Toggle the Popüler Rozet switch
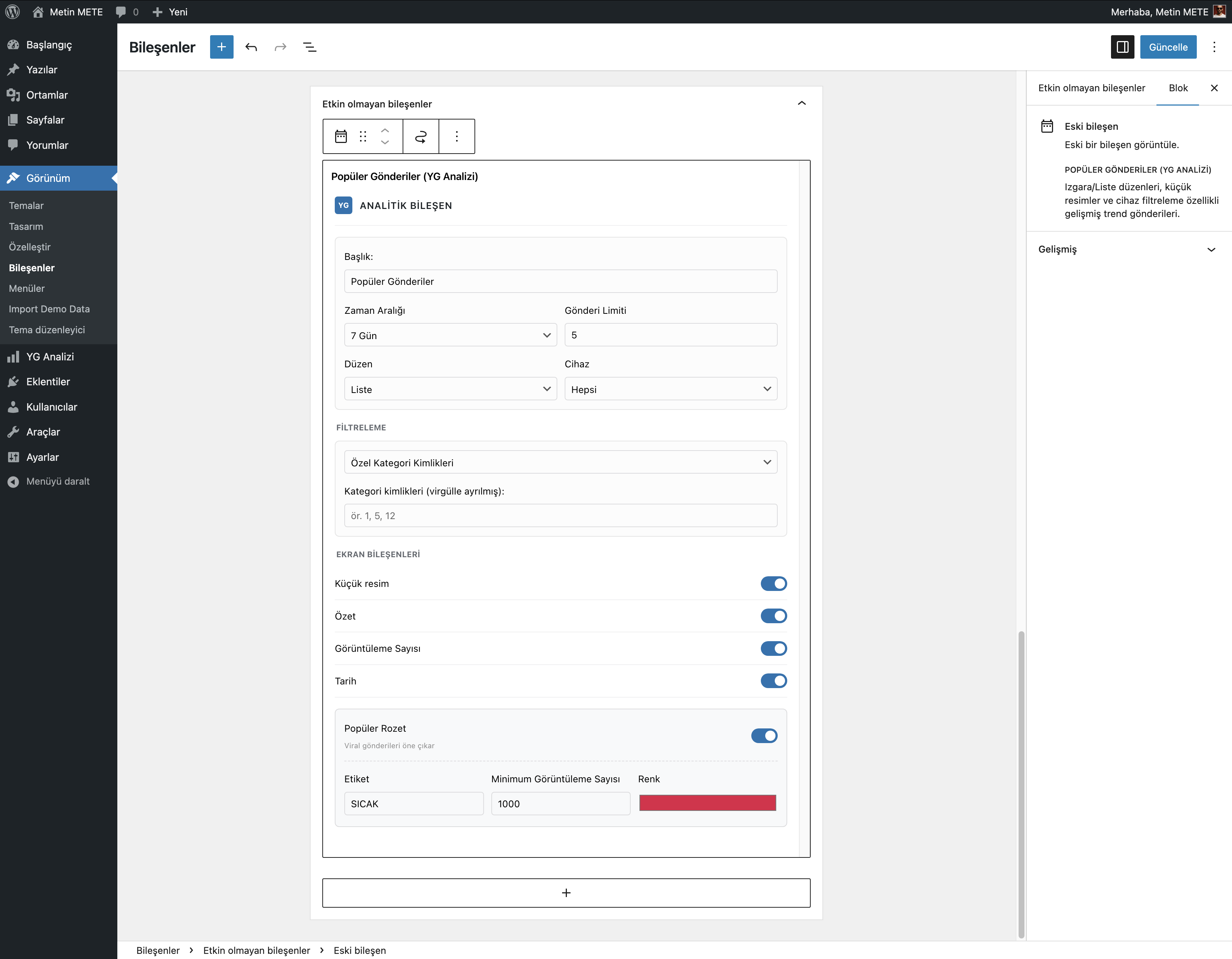1232x959 pixels. pos(764,736)
